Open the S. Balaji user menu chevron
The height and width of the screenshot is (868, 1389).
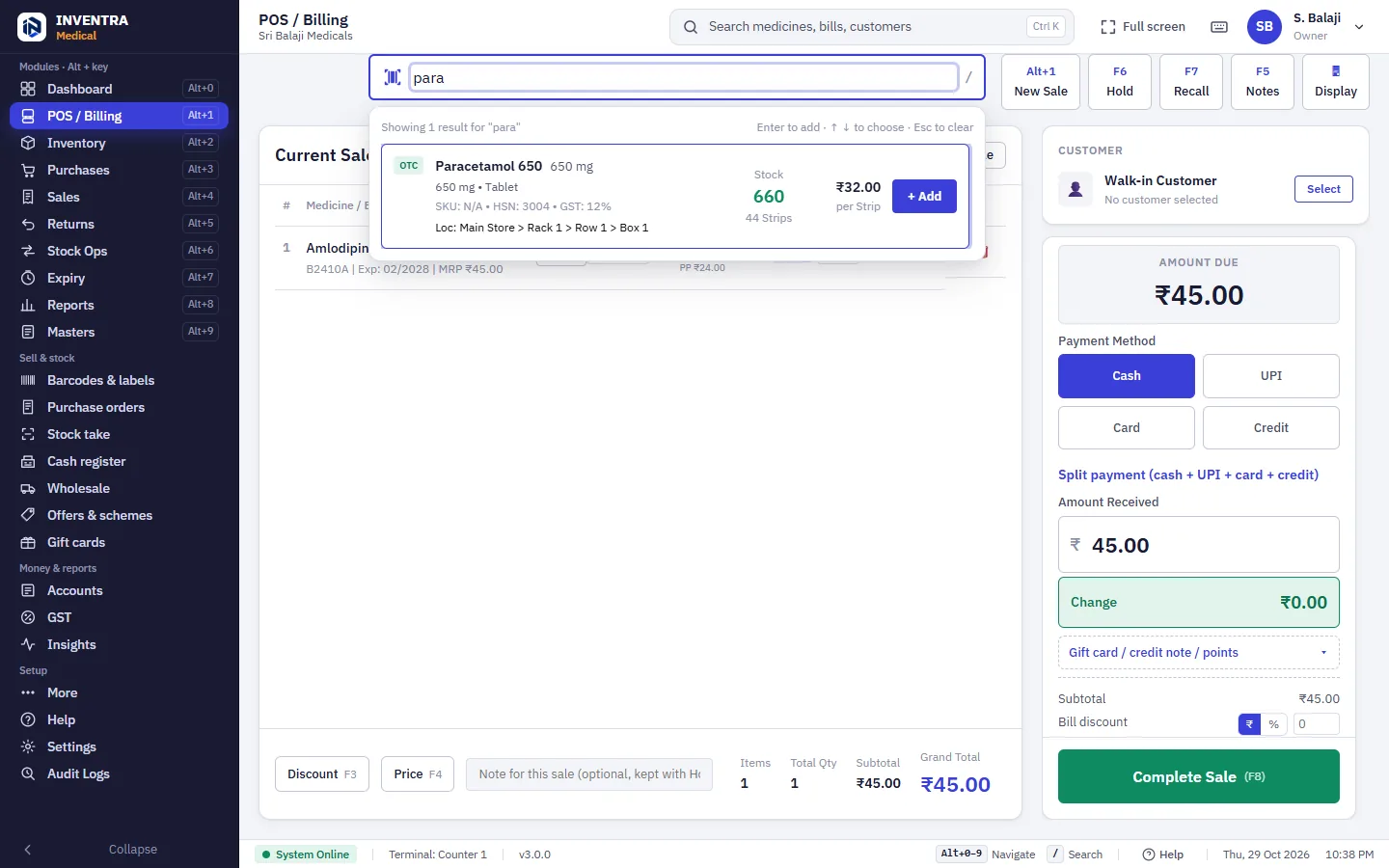tap(1359, 27)
